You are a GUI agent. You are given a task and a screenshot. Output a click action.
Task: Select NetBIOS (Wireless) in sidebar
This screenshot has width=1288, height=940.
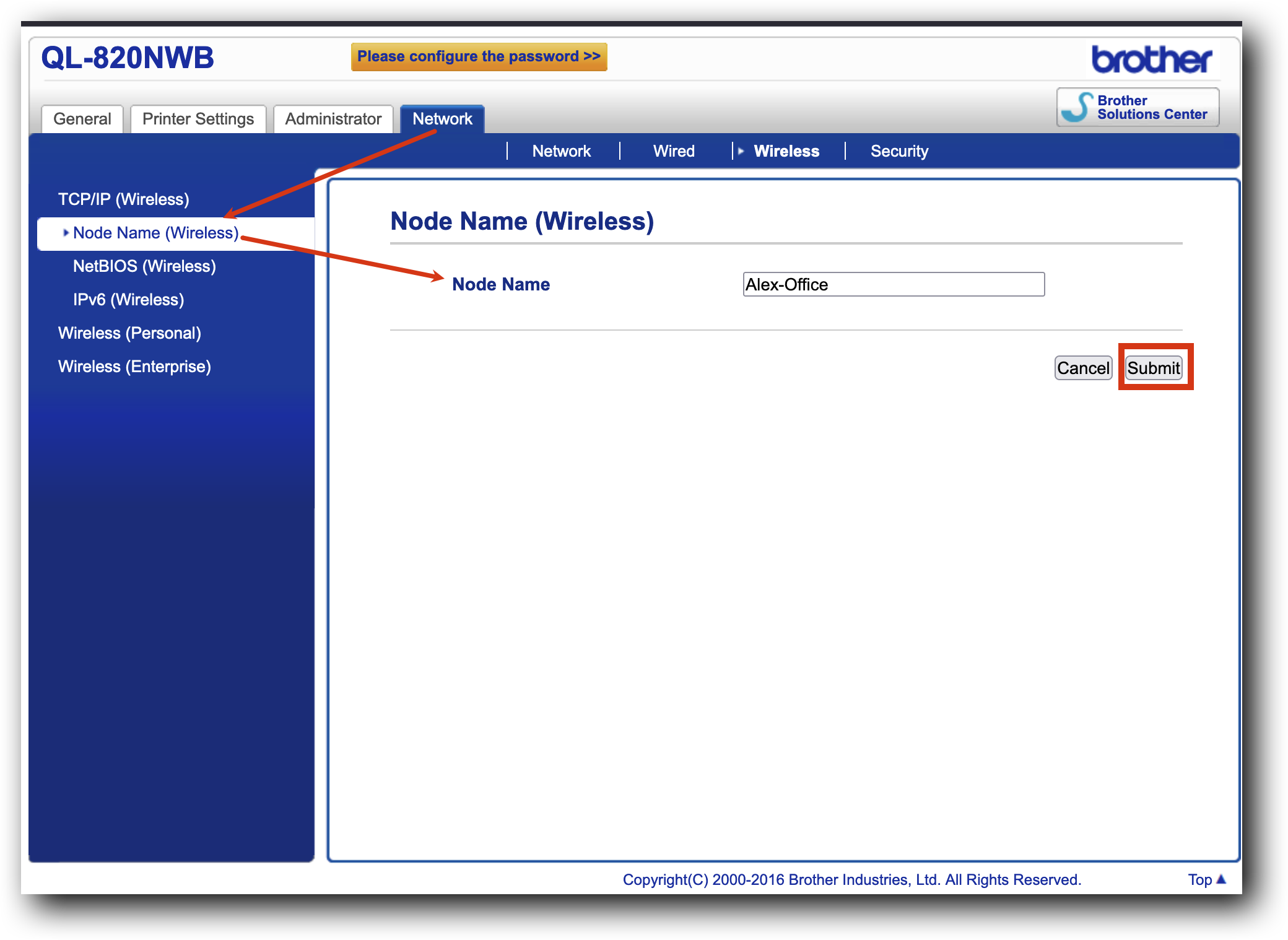point(144,266)
